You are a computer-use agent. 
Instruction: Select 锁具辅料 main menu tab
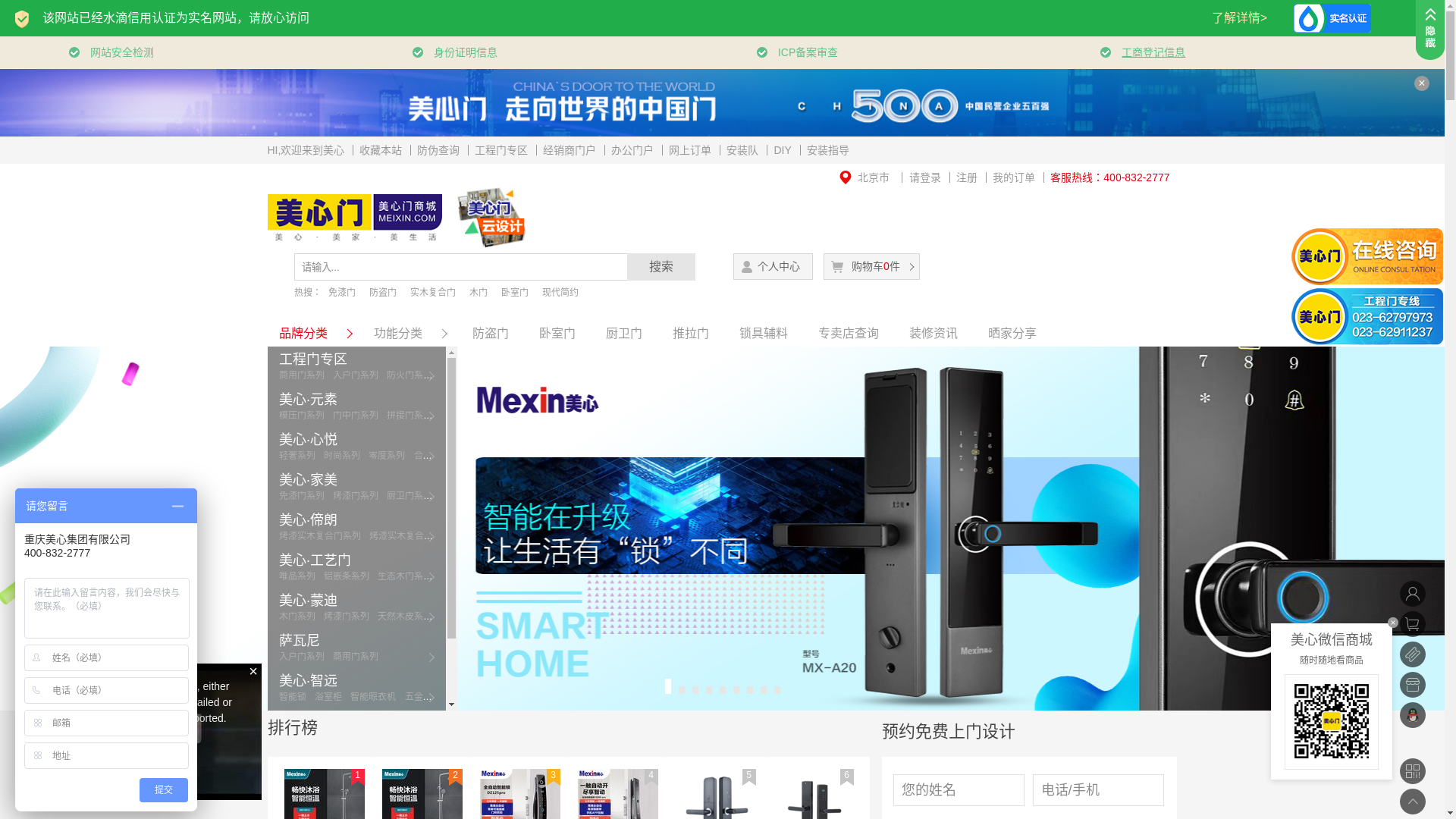pos(764,334)
